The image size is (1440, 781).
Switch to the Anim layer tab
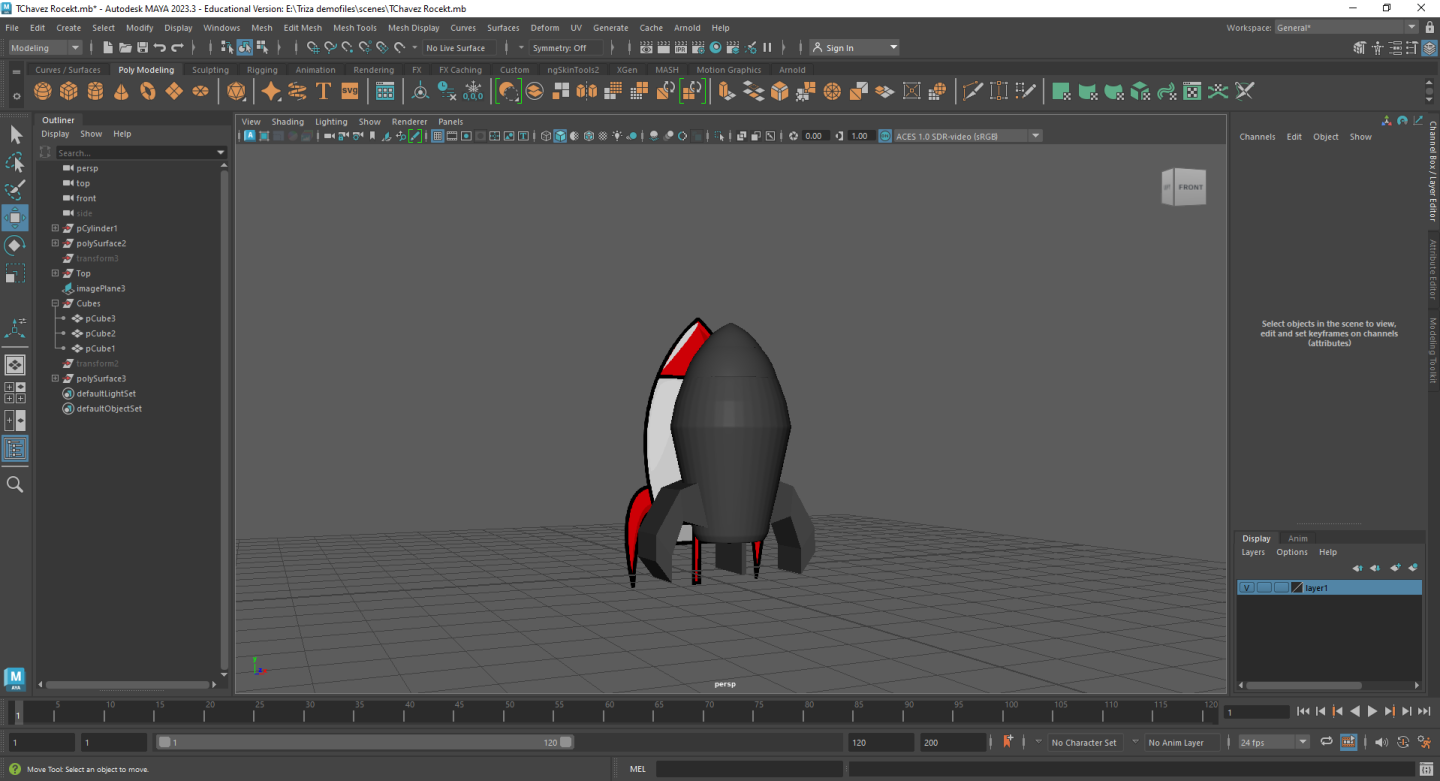1298,538
